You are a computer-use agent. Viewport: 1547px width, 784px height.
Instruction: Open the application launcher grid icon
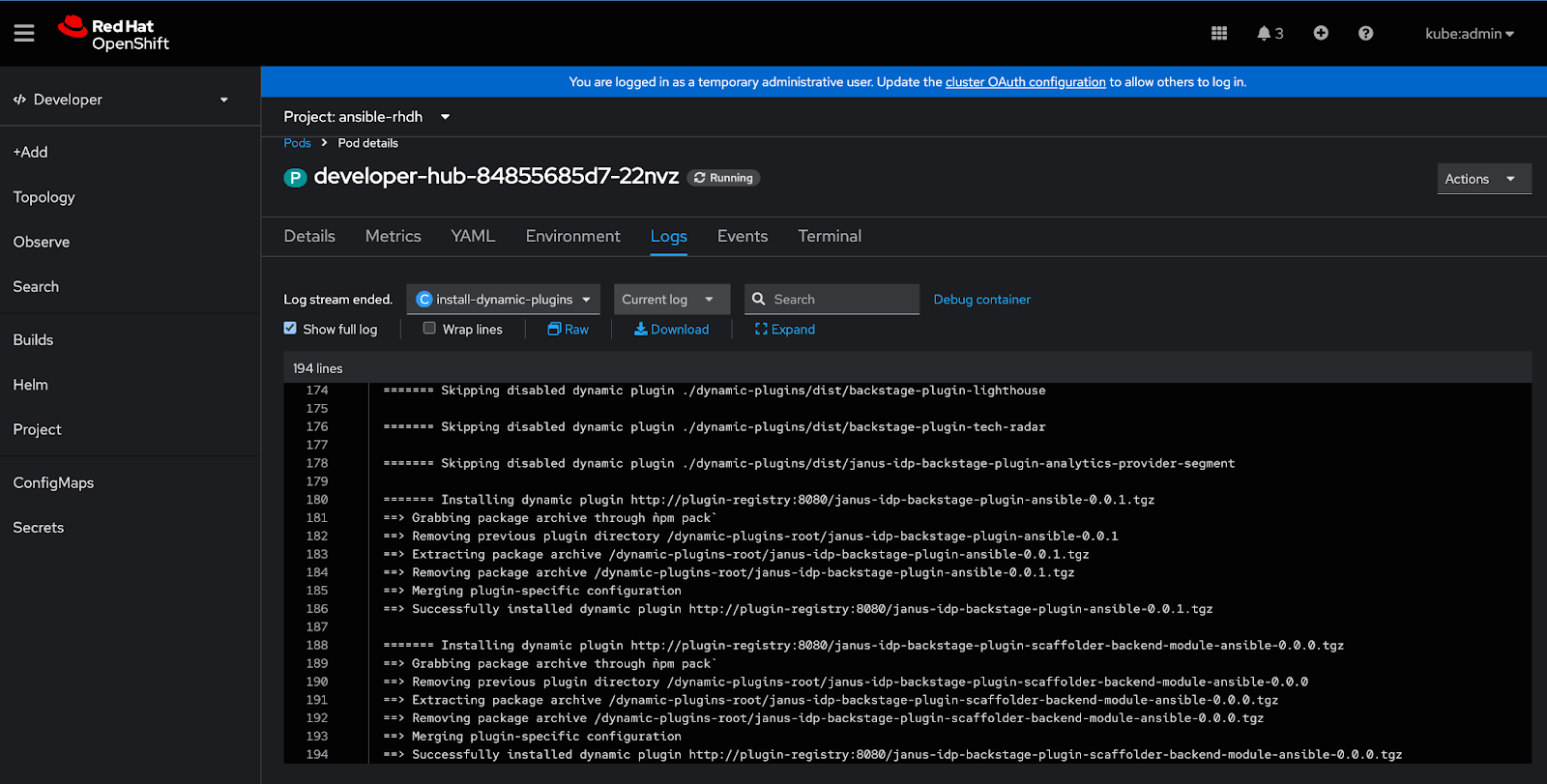tap(1219, 34)
